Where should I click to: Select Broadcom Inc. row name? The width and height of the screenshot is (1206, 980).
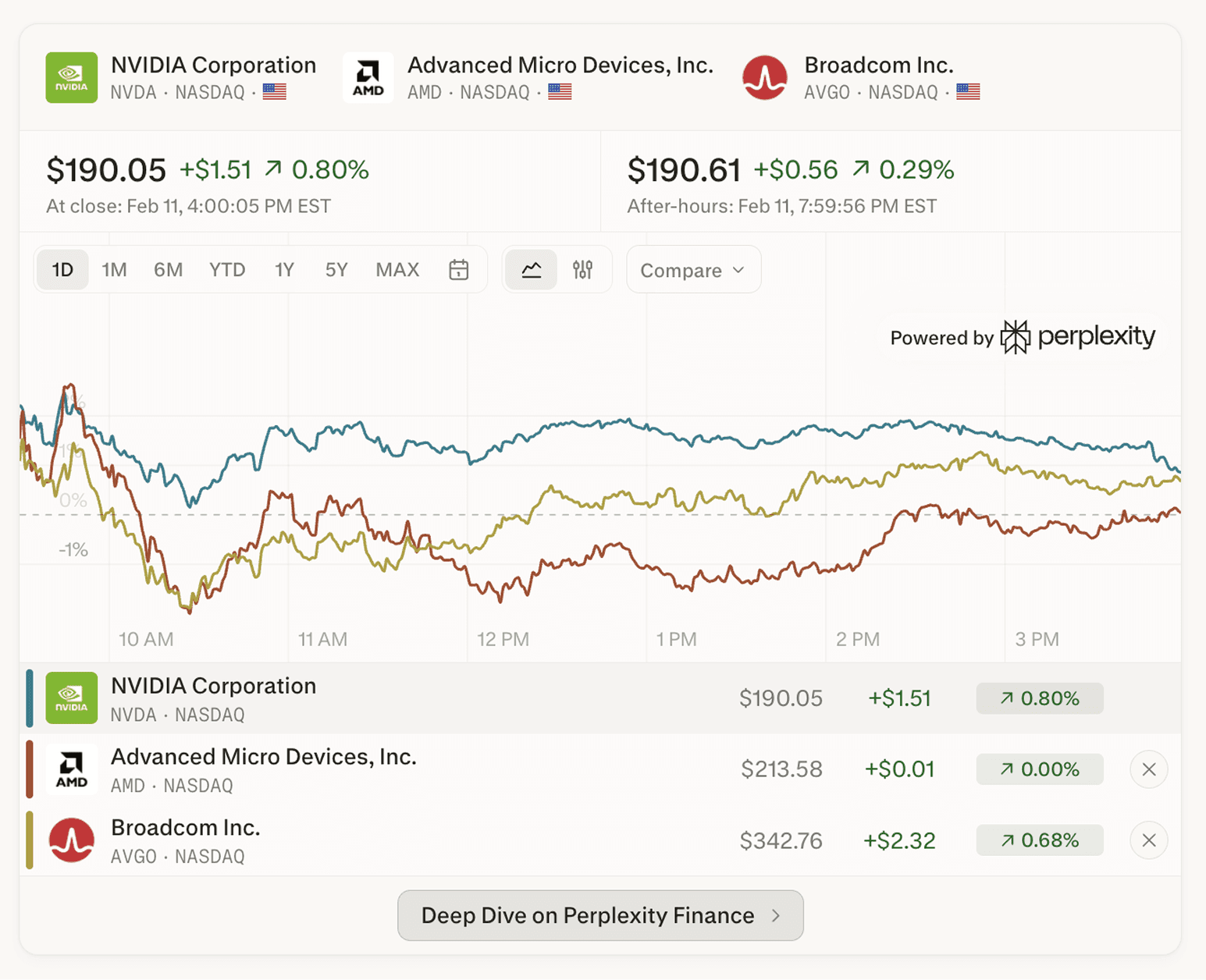186,828
